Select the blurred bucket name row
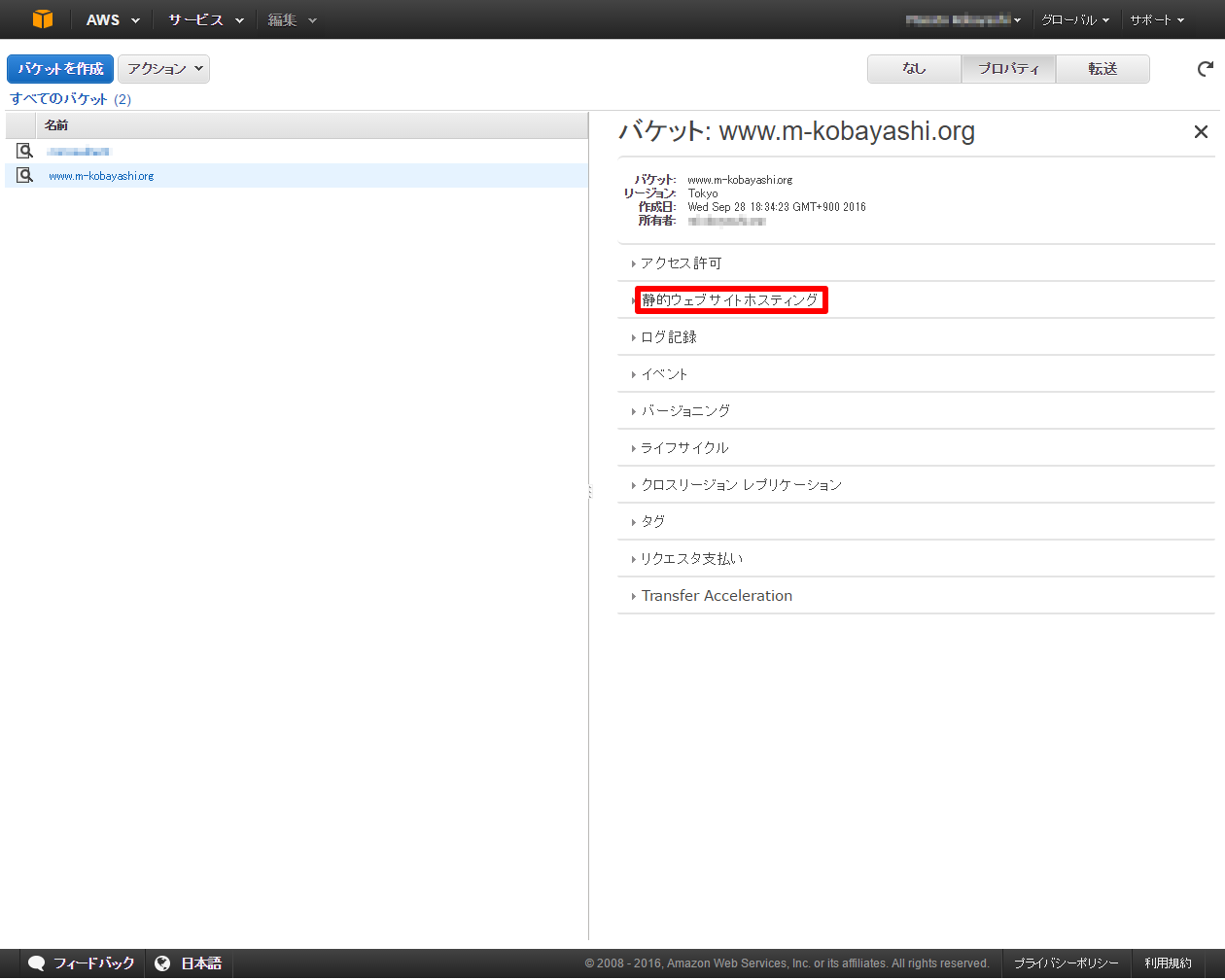The height and width of the screenshot is (980, 1225). pos(297,151)
